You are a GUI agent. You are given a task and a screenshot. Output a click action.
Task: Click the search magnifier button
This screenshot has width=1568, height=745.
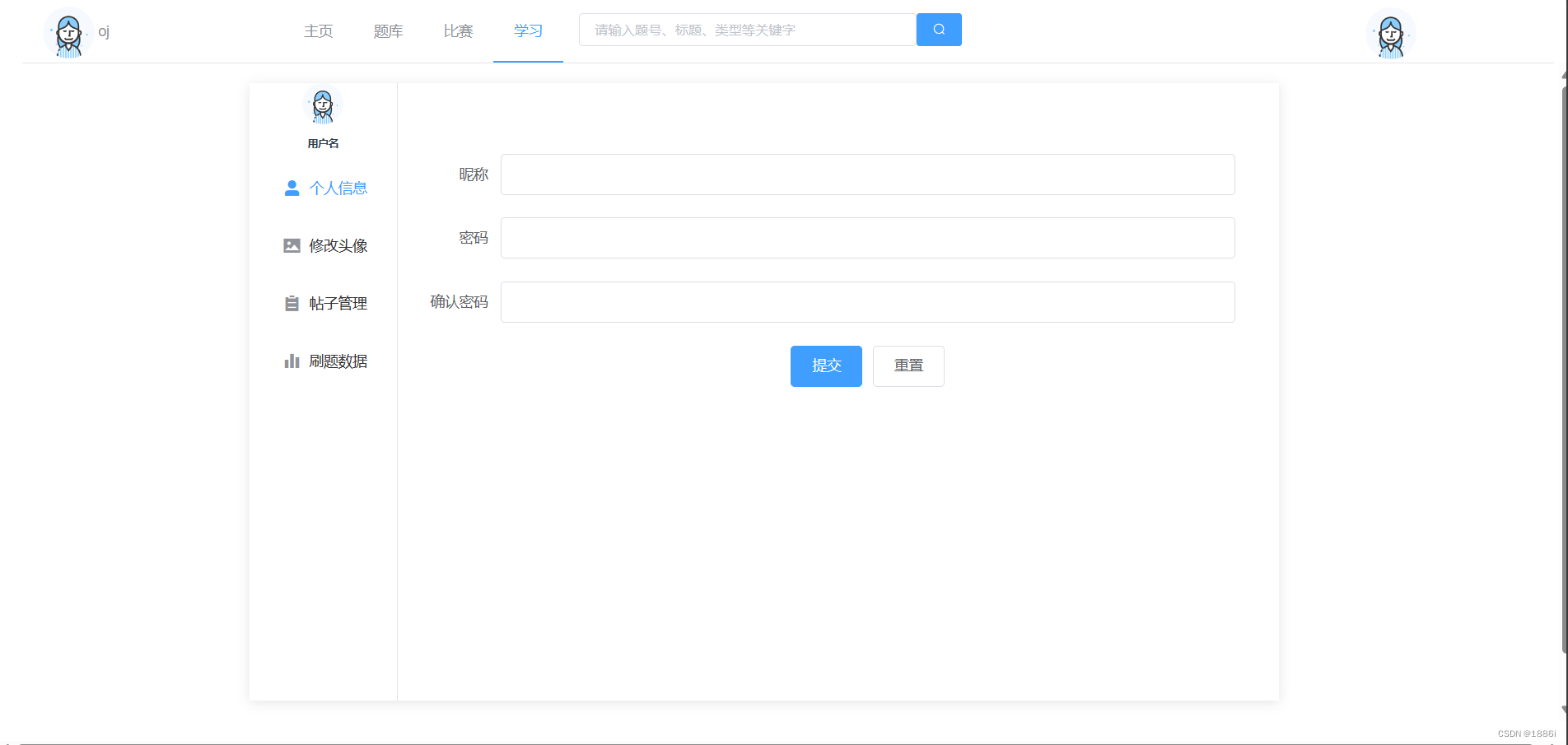(x=939, y=30)
